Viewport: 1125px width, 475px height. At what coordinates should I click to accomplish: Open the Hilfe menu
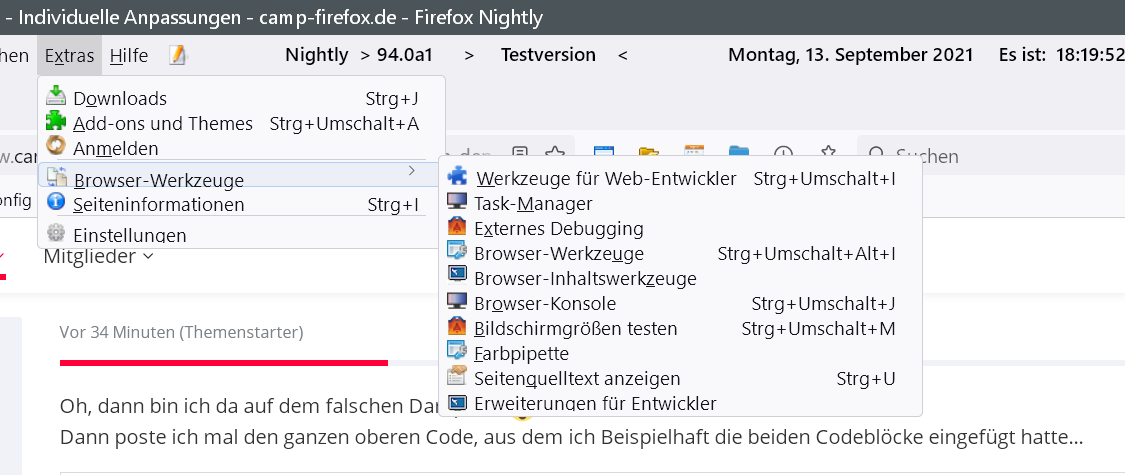[x=129, y=56]
